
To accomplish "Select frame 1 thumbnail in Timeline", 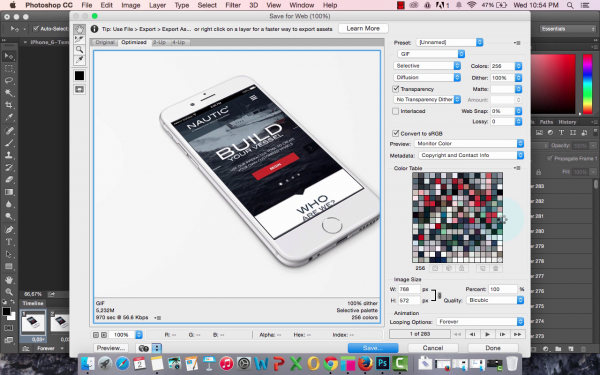I will (x=33, y=323).
